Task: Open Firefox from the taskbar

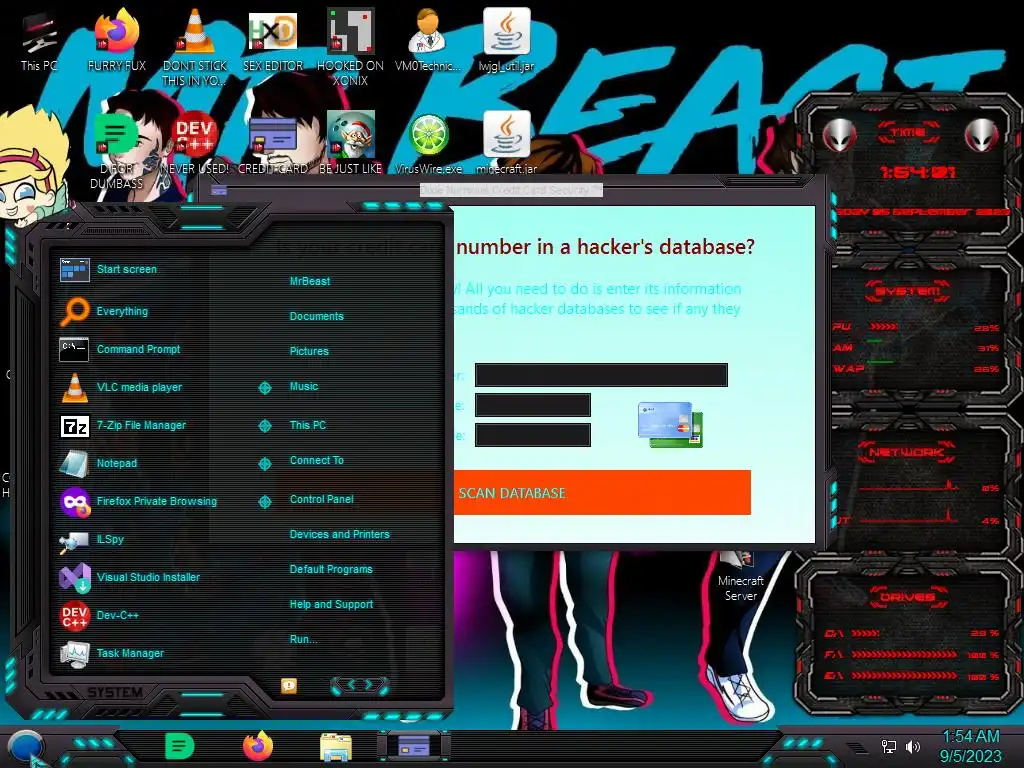Action: (258, 746)
